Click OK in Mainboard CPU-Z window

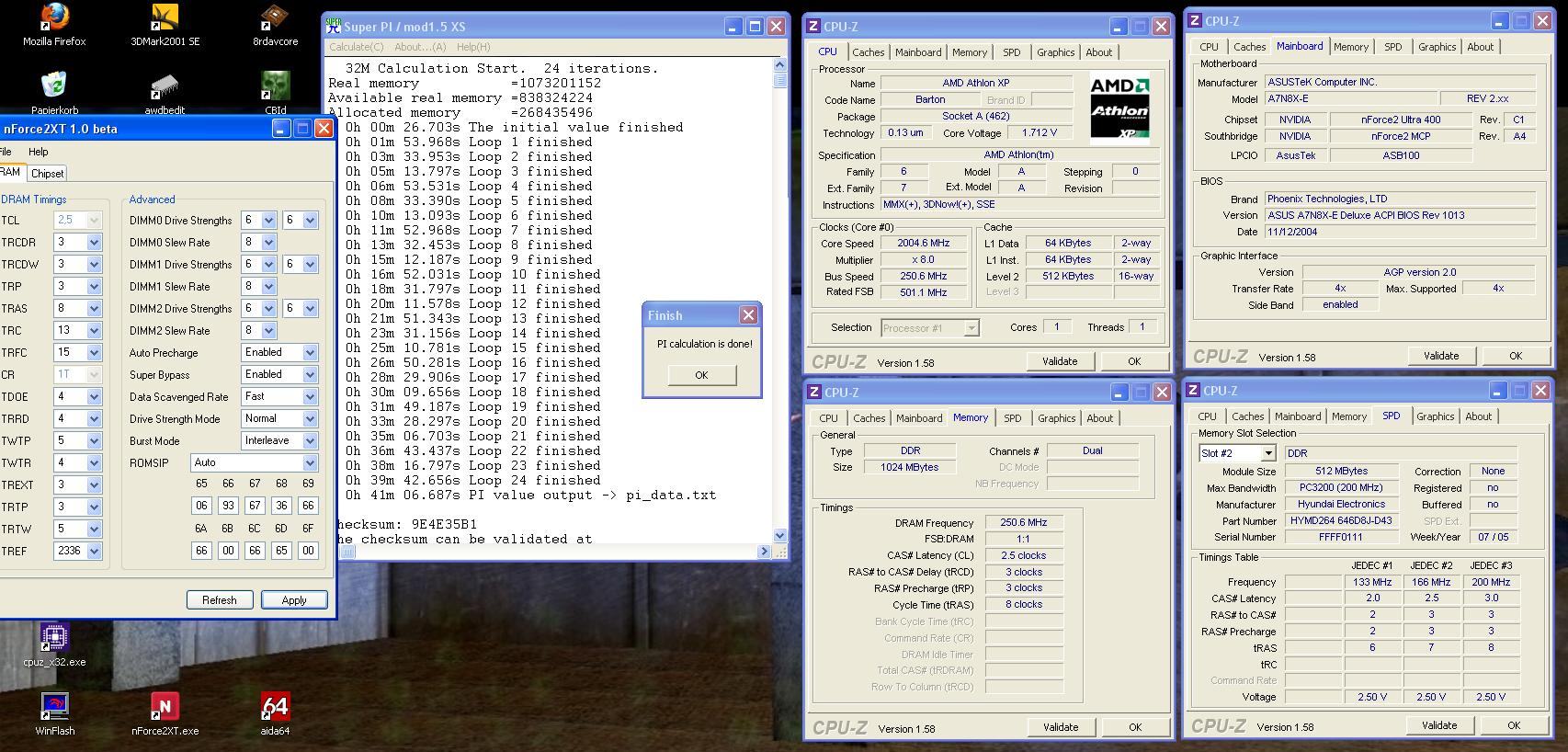coord(1515,356)
